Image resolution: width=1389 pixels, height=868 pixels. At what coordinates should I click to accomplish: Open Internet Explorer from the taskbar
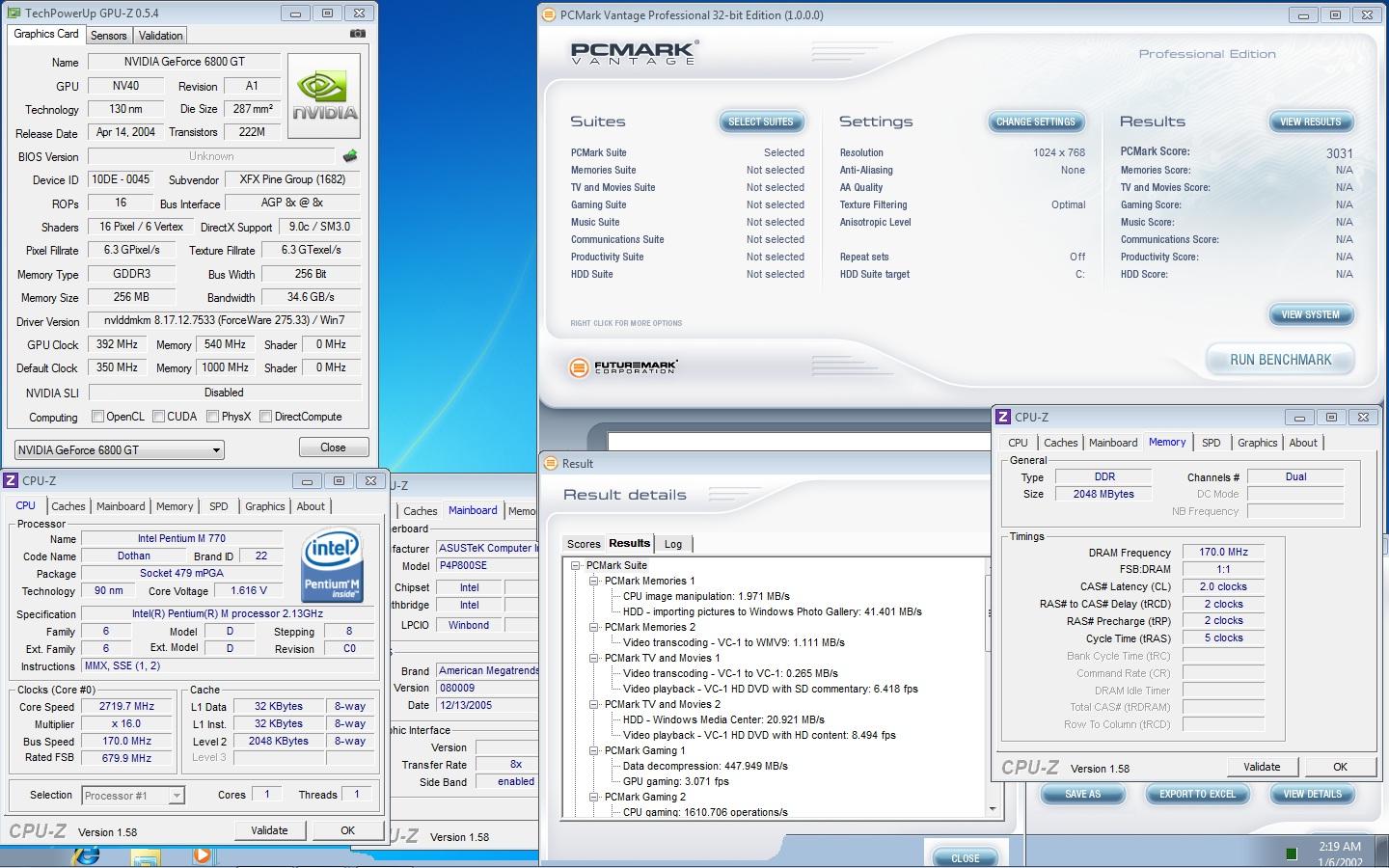(x=85, y=856)
